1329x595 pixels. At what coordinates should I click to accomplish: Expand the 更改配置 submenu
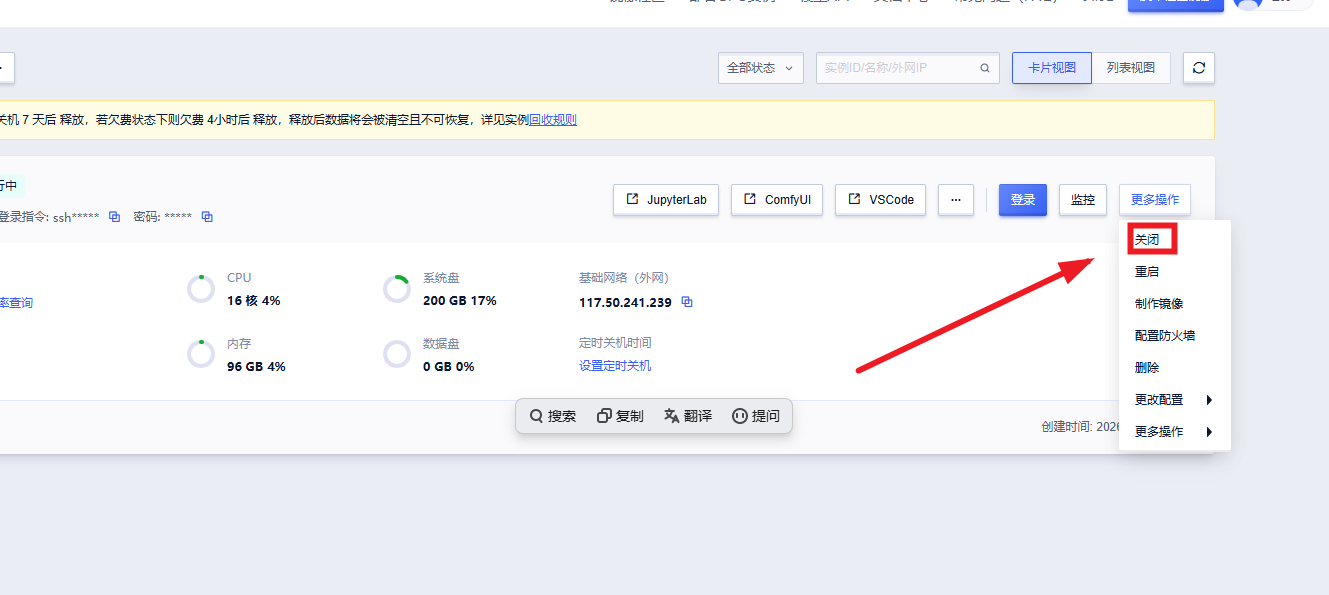coord(1174,400)
